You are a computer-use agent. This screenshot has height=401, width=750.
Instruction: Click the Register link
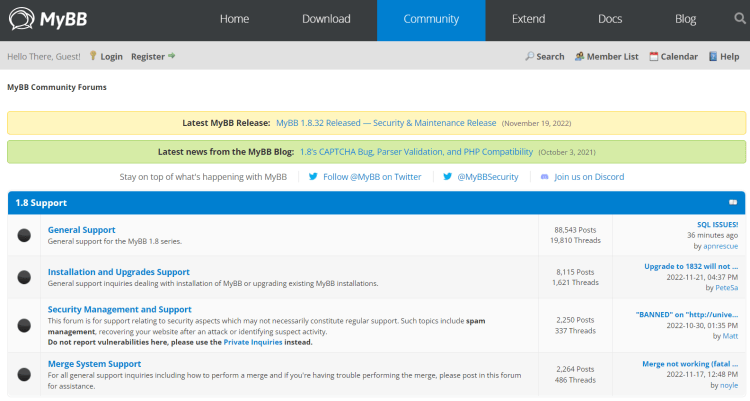(x=148, y=56)
